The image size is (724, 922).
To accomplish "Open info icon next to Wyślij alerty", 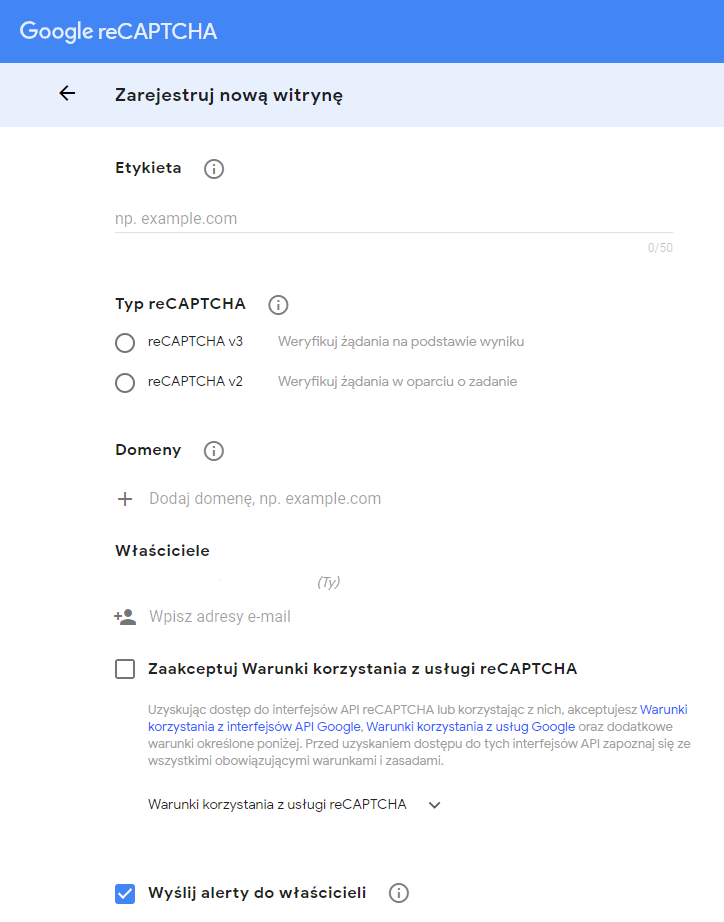I will (398, 893).
